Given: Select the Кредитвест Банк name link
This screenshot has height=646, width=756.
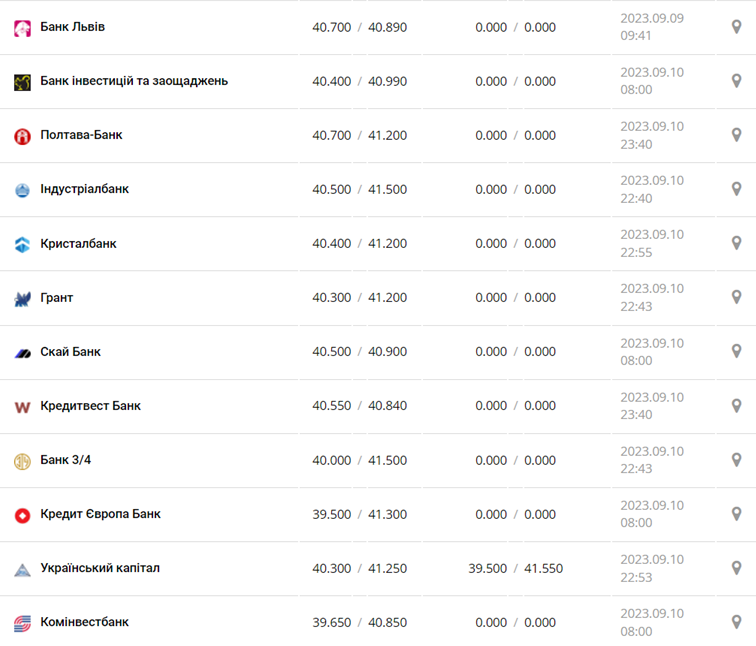Looking at the screenshot, I should 90,406.
